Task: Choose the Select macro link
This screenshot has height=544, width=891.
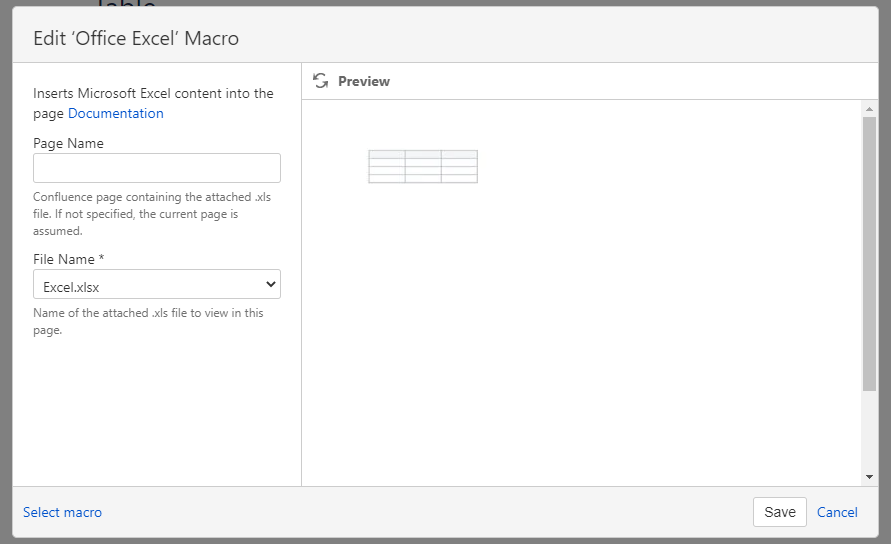Action: click(63, 512)
